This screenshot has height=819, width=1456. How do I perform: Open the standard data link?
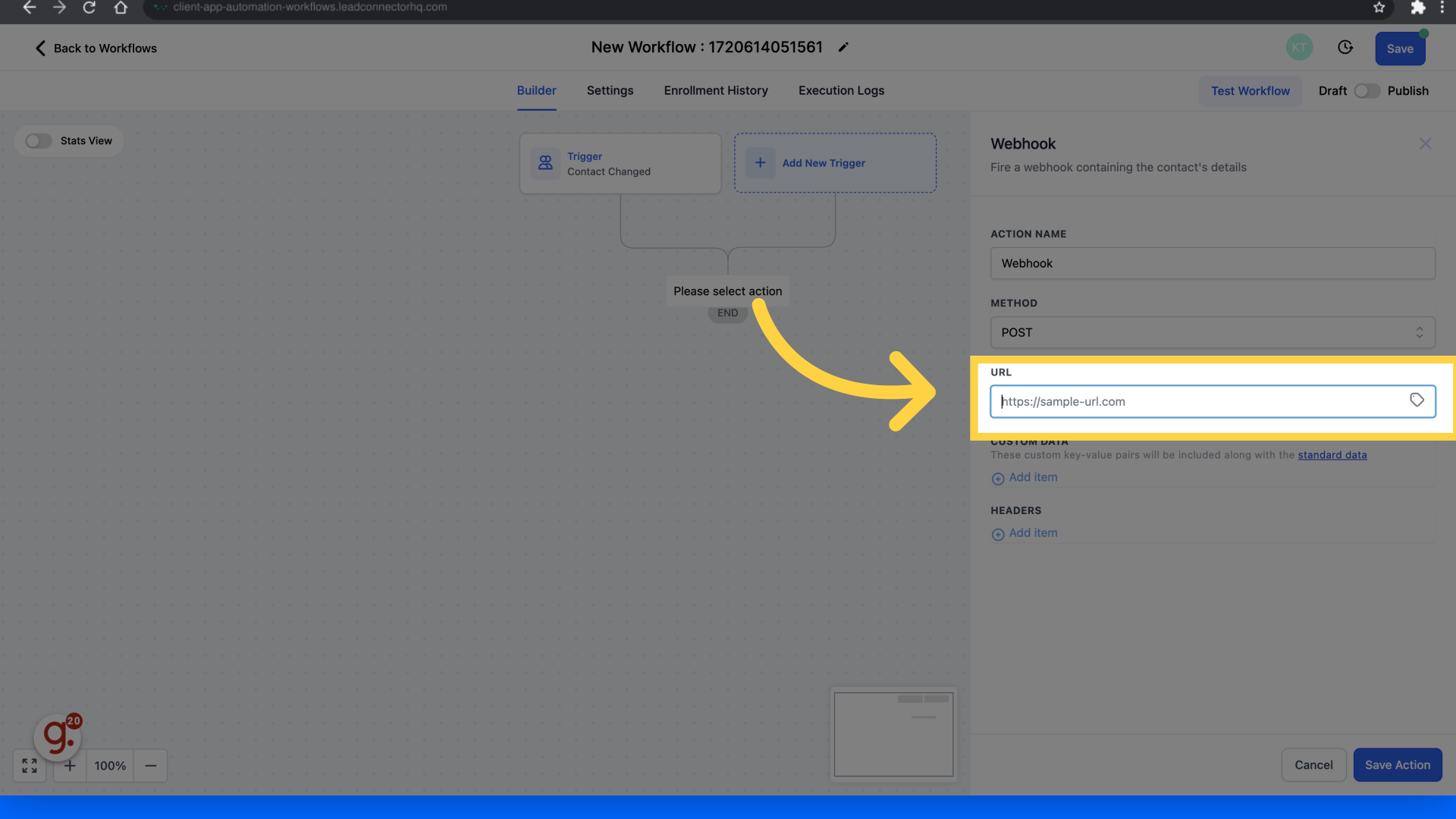[1332, 455]
